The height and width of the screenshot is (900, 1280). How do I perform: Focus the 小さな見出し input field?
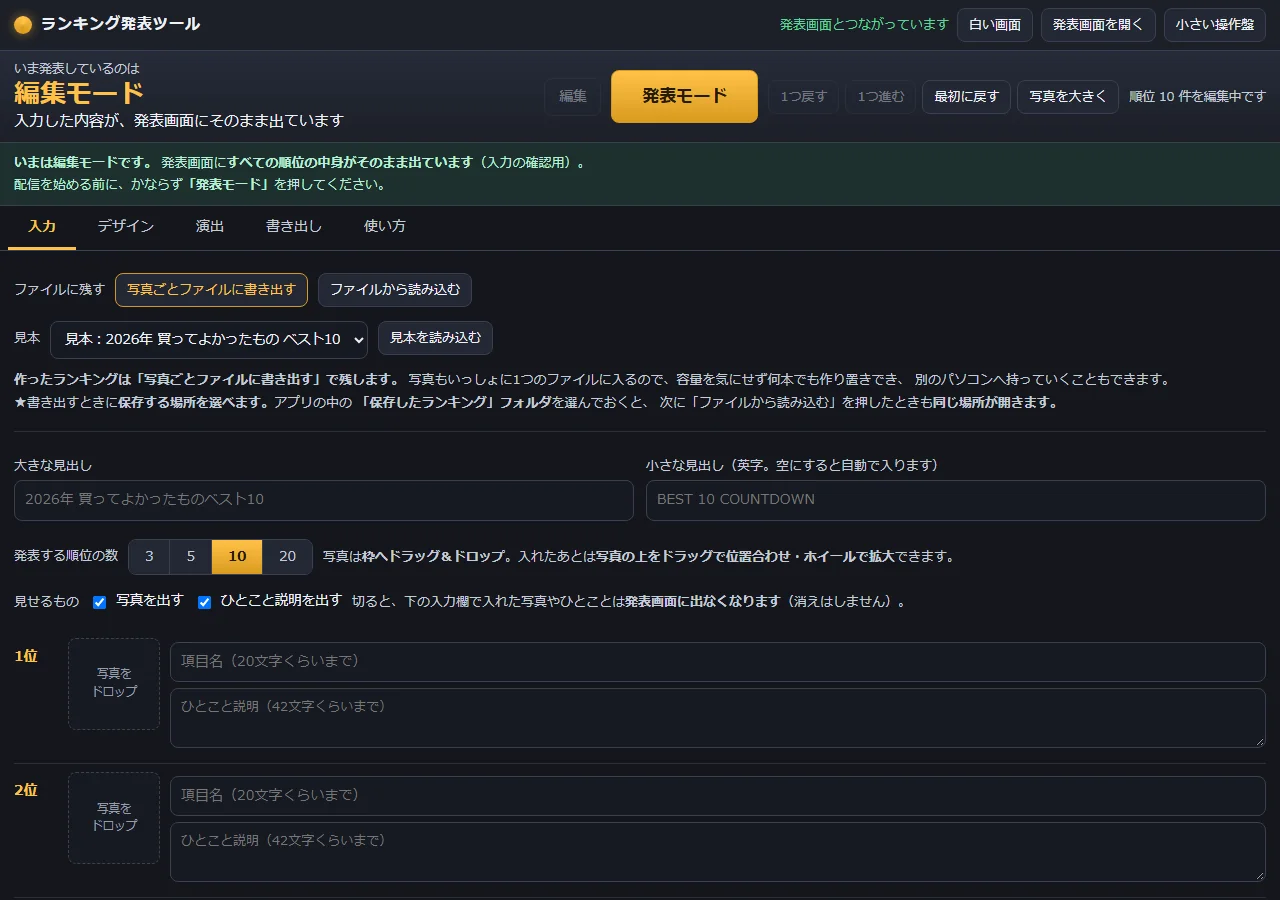[x=956, y=500]
